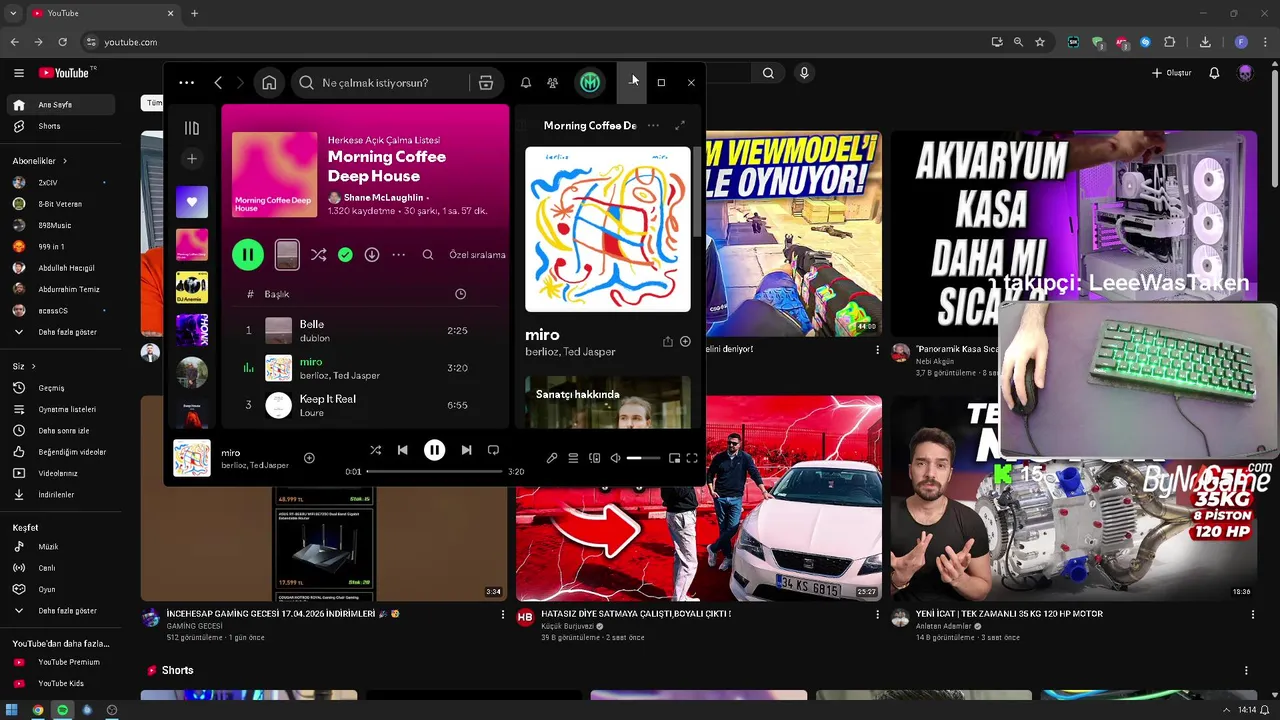This screenshot has height=720, width=1280.
Task: Open Shane McLaughlin profile link
Action: click(x=383, y=198)
